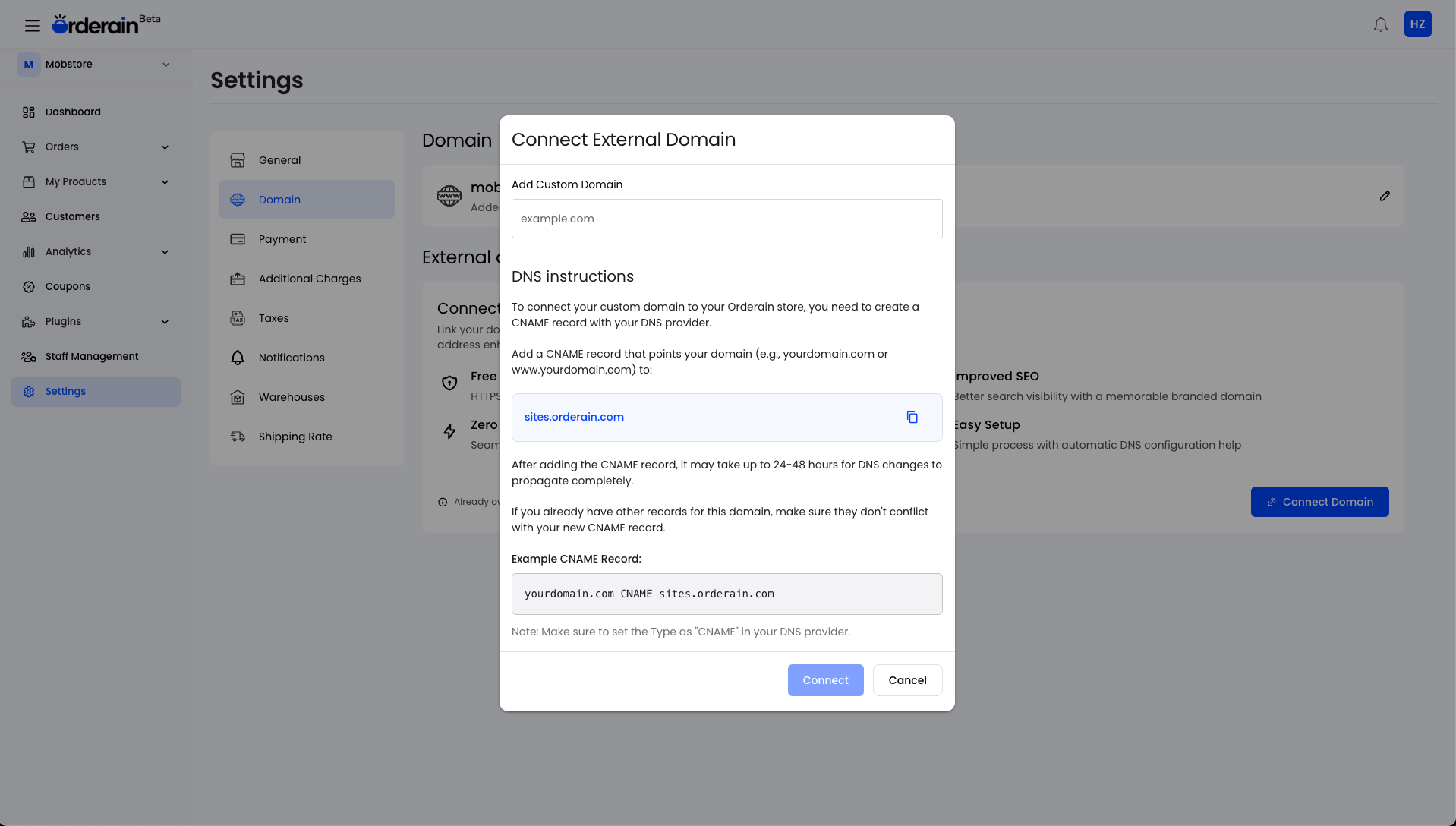
Task: Open Staff Management via its sidebar icon
Action: (28, 356)
